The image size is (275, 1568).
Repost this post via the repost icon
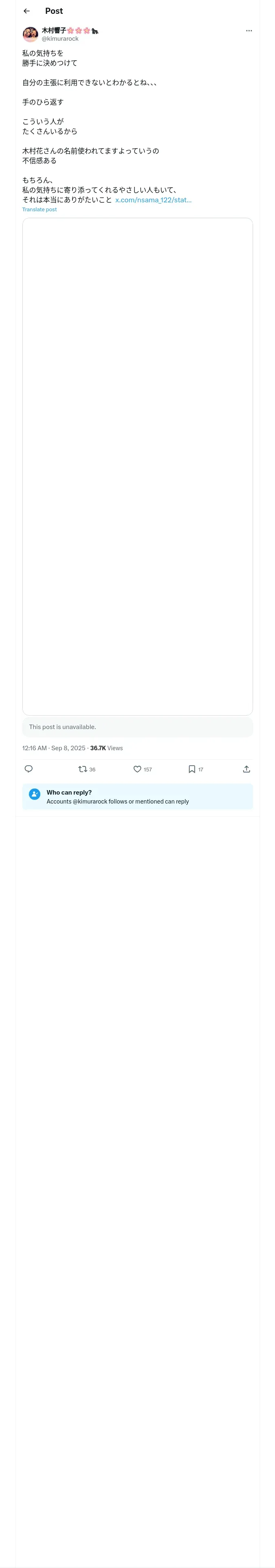(x=83, y=769)
